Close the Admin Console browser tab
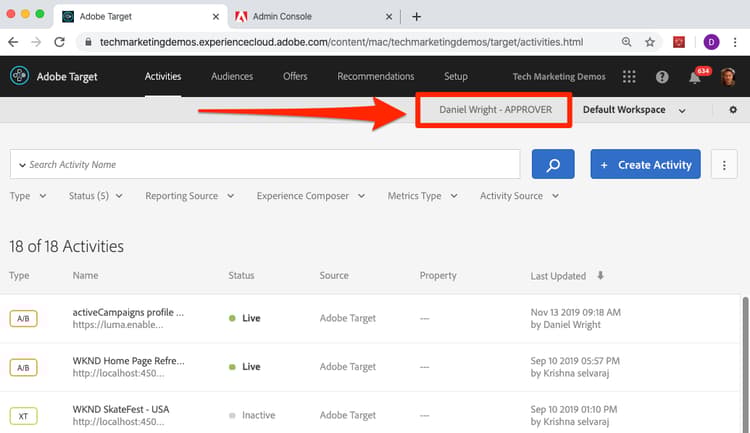750x433 pixels. (389, 17)
